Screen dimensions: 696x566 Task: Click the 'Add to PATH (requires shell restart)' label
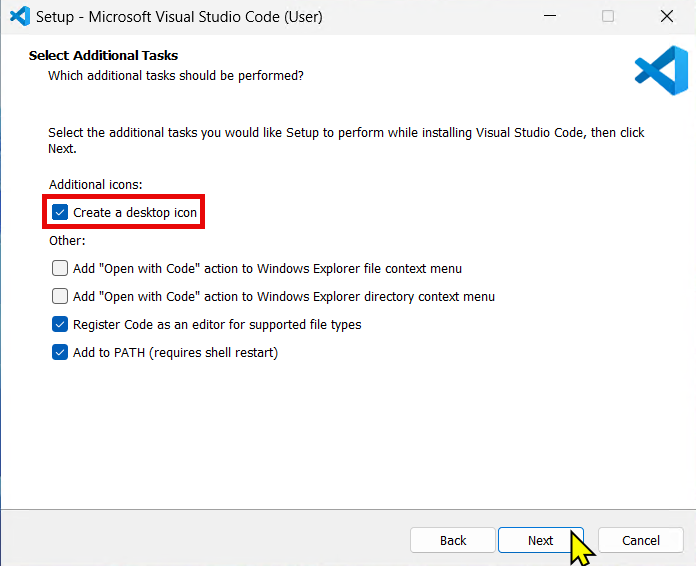click(175, 352)
